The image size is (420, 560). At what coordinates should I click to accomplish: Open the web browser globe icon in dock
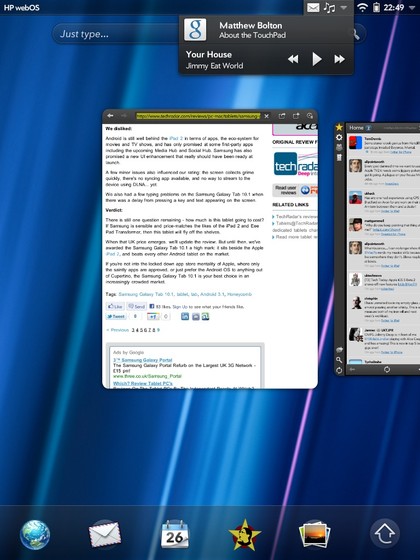point(35,535)
